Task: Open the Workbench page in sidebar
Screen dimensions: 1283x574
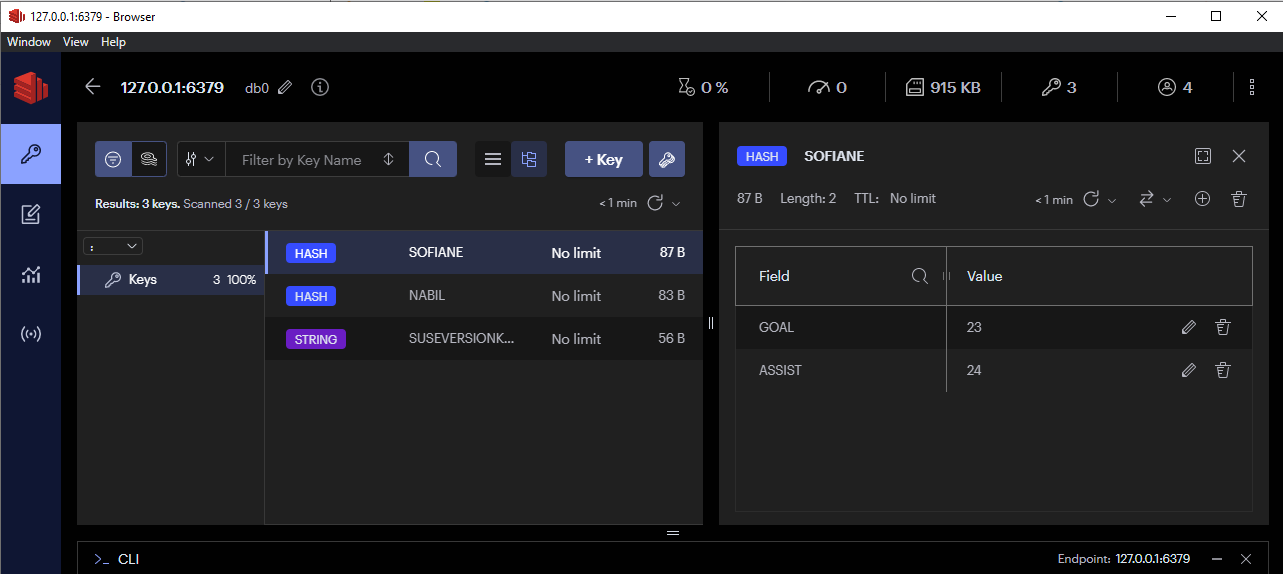Action: (30, 214)
